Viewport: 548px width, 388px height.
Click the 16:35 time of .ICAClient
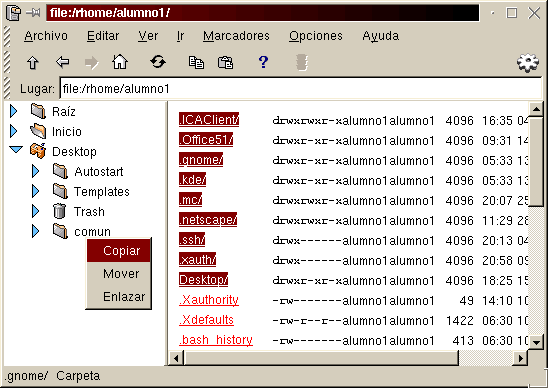[497, 121]
